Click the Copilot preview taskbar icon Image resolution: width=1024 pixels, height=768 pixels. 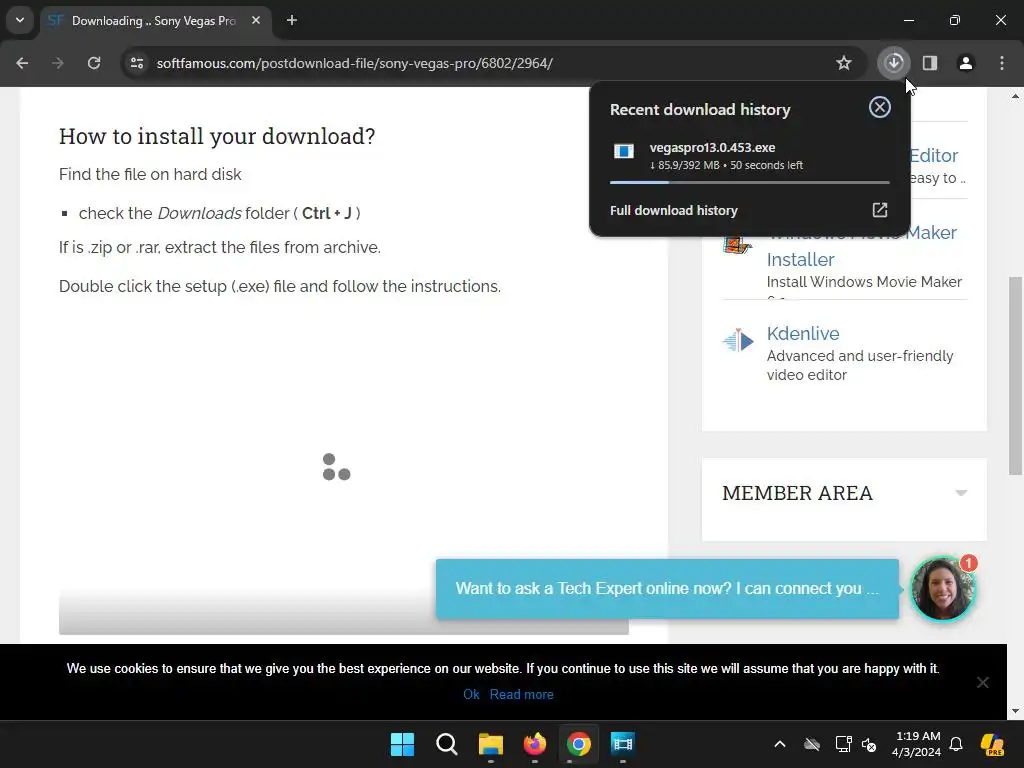tap(992, 744)
